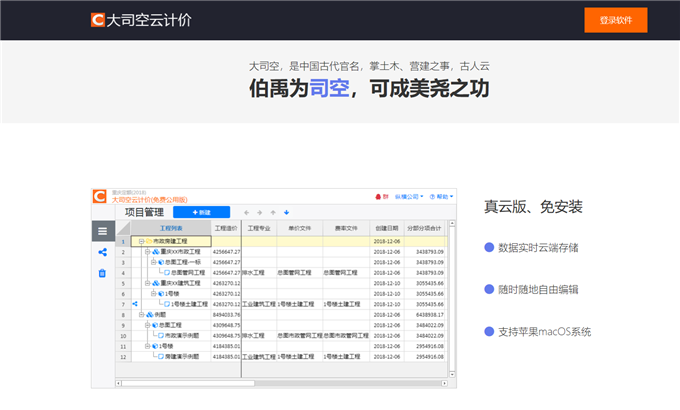Click the horizontal scrollbar under the table

(250, 382)
